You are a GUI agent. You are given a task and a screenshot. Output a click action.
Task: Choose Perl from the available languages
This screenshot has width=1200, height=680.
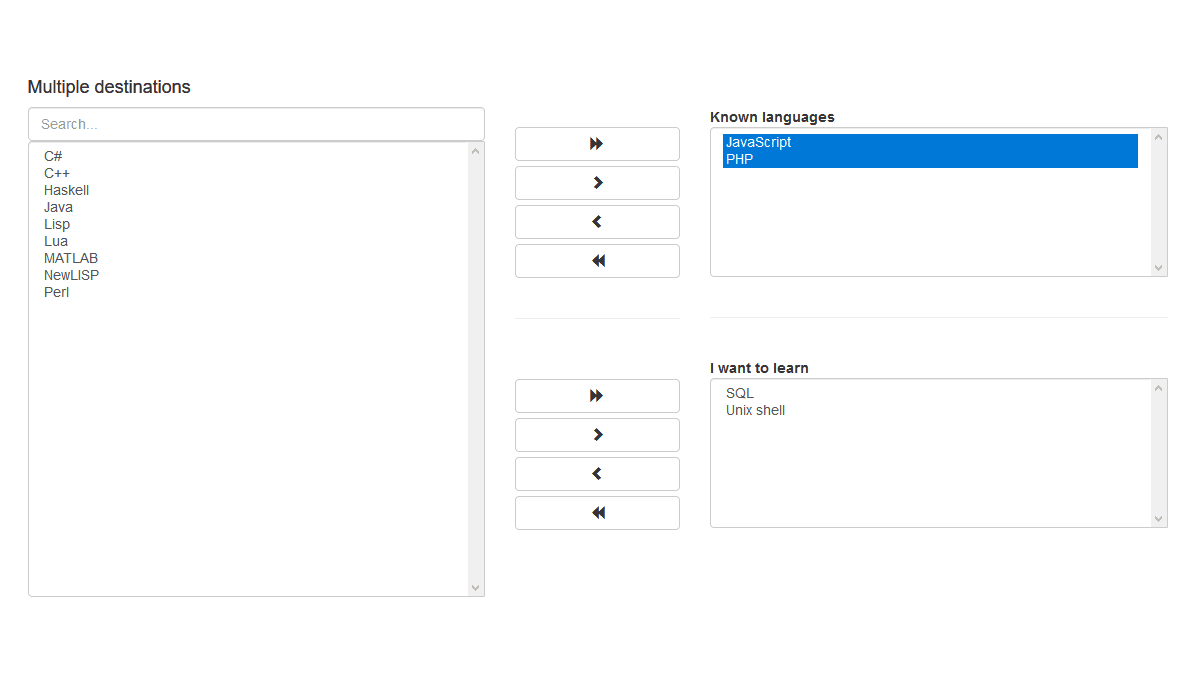pos(57,292)
